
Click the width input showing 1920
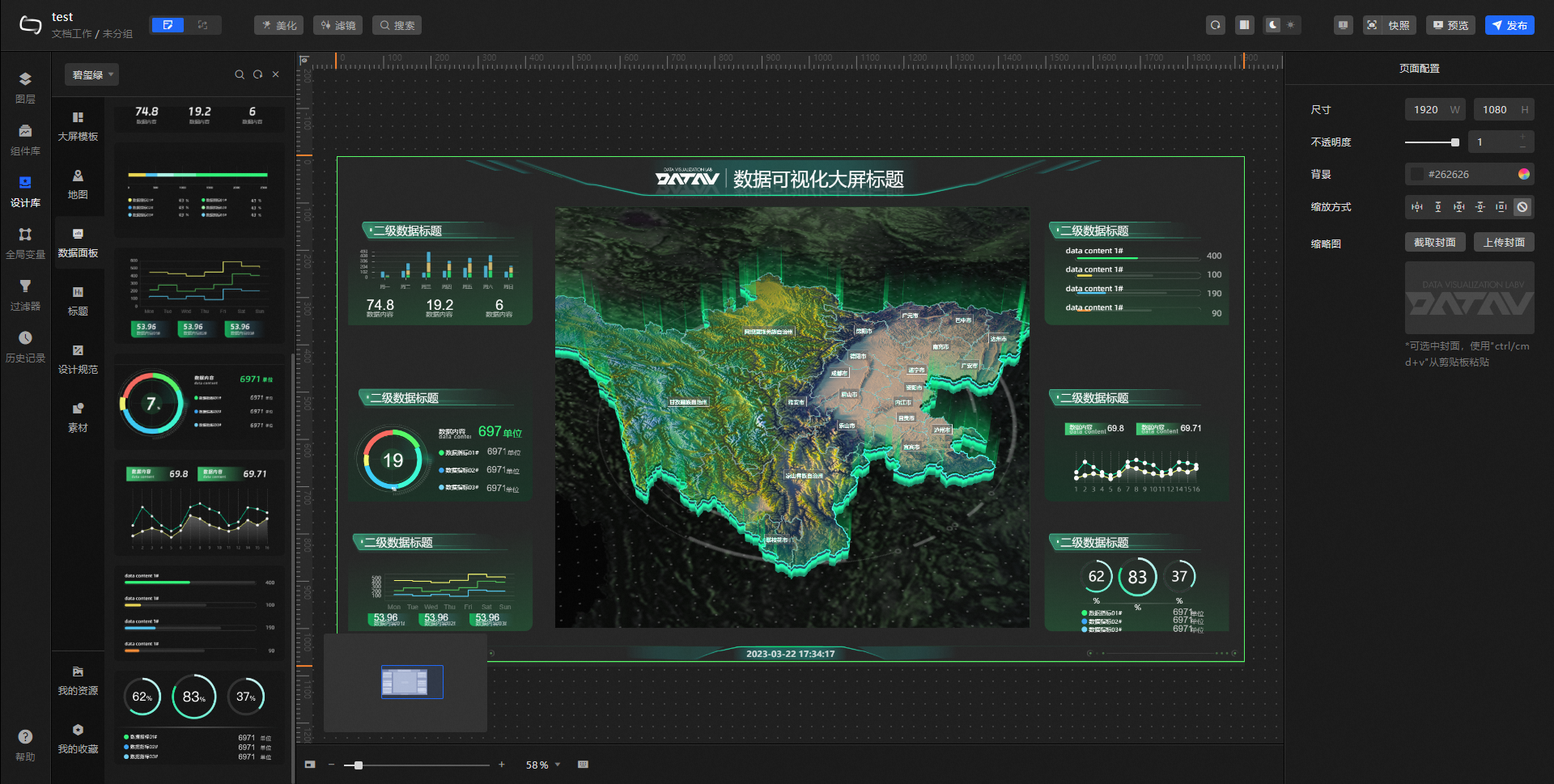click(1435, 109)
